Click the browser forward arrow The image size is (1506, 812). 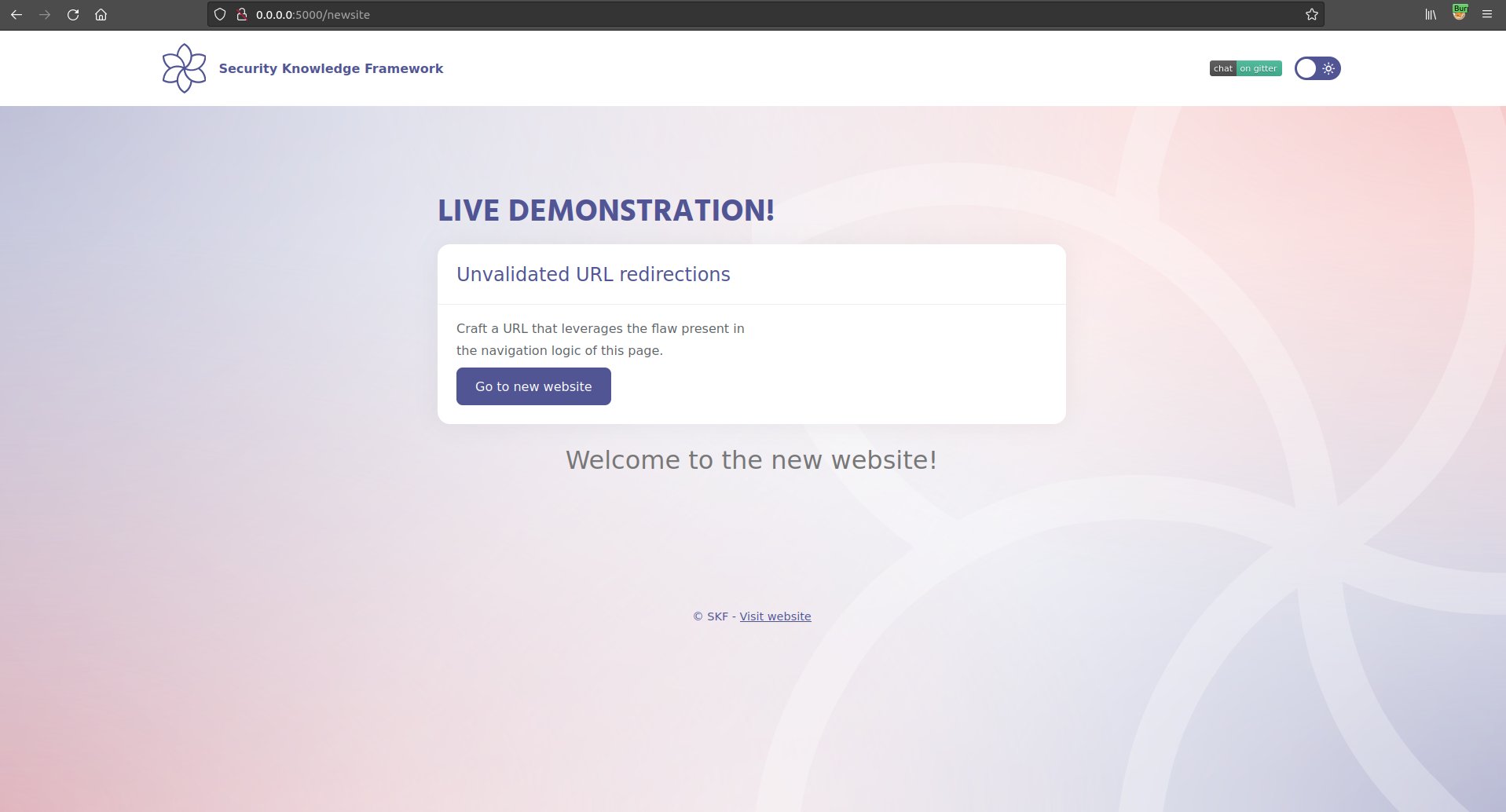45,14
